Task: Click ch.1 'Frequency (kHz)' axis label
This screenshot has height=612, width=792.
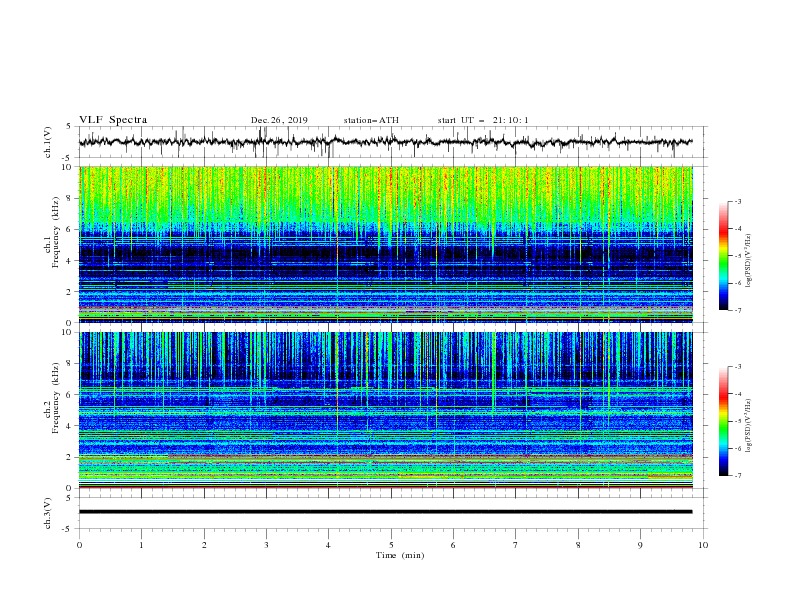Action: tap(56, 233)
